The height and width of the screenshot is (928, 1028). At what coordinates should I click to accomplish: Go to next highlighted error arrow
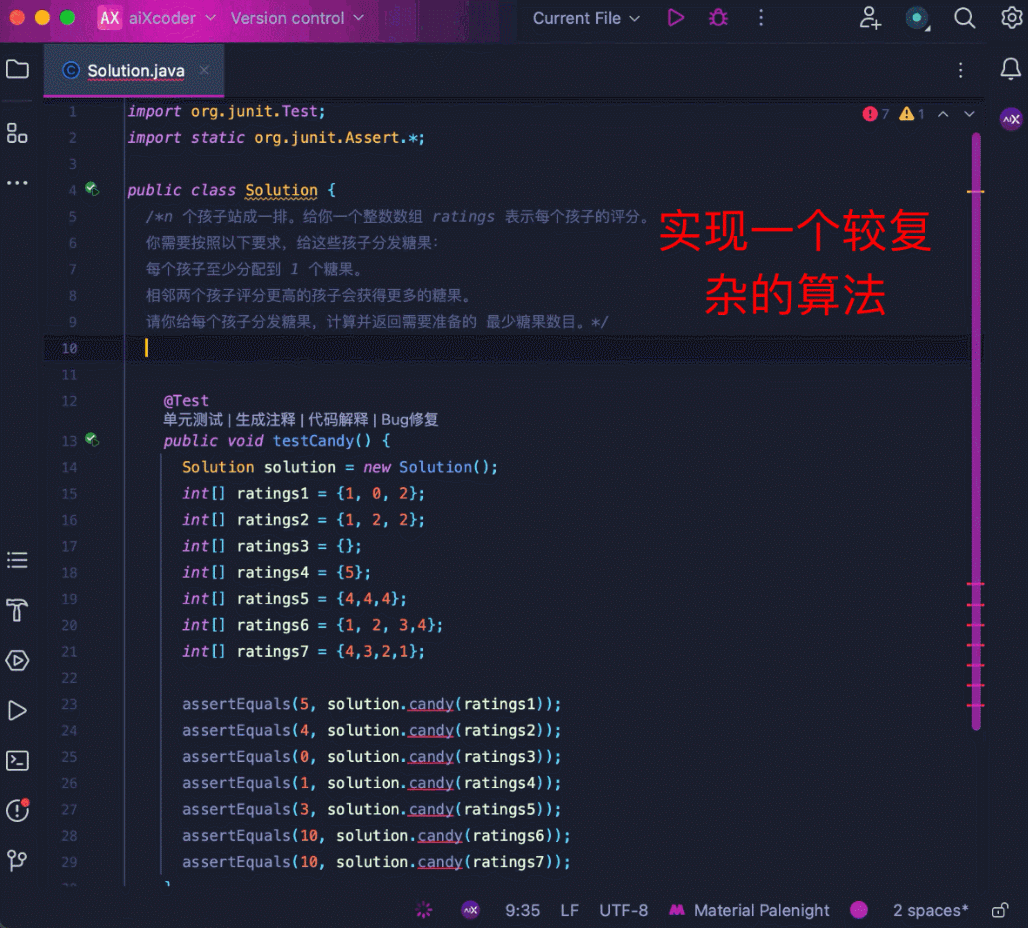969,114
